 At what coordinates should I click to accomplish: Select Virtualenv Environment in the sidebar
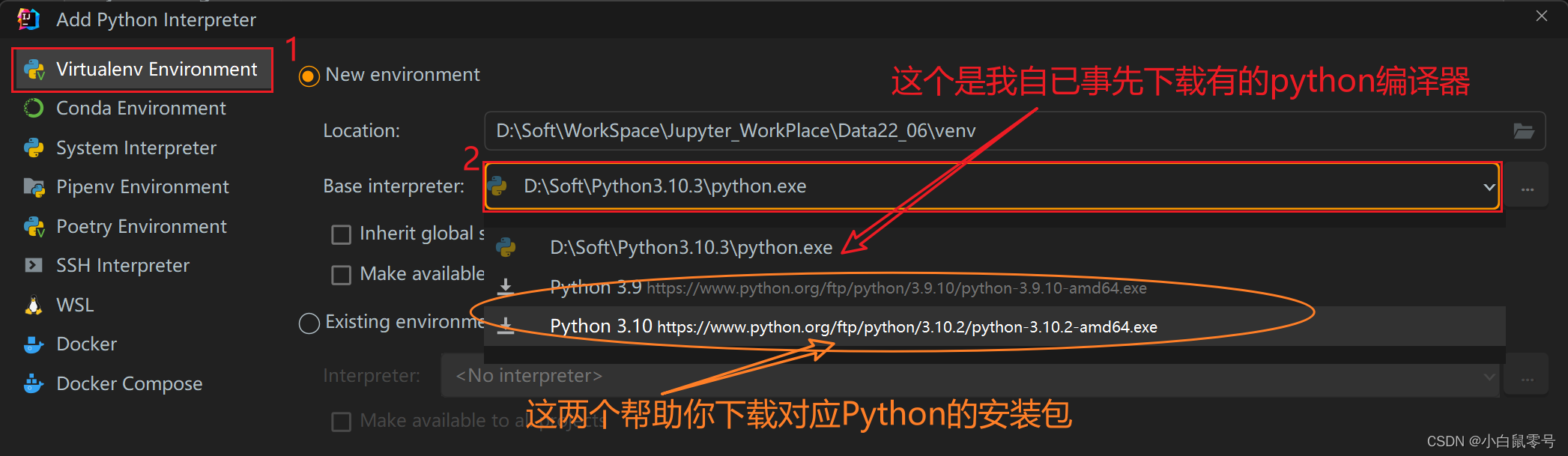click(142, 70)
